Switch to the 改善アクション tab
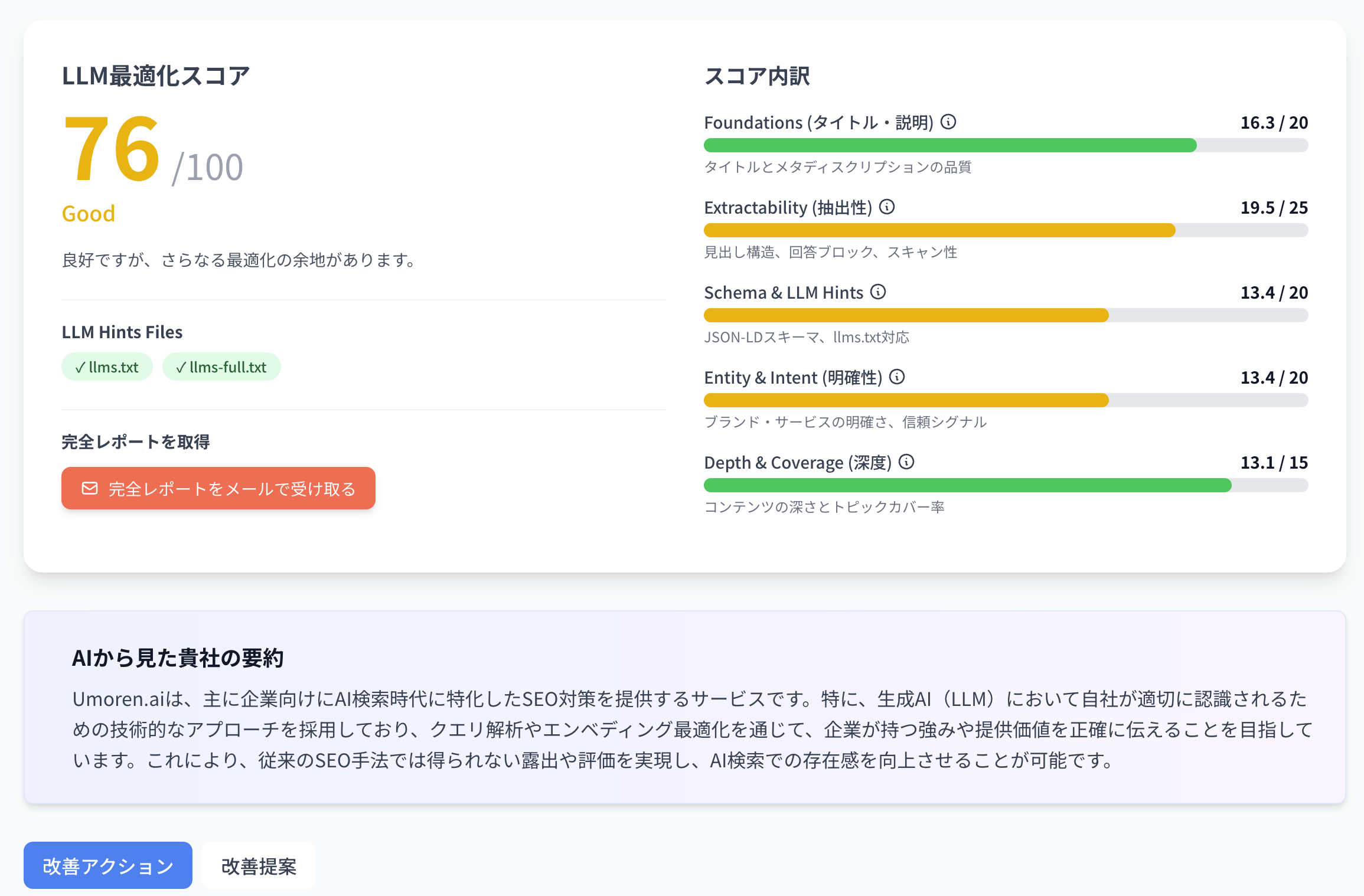Screen dimensions: 1364x896 point(107,865)
